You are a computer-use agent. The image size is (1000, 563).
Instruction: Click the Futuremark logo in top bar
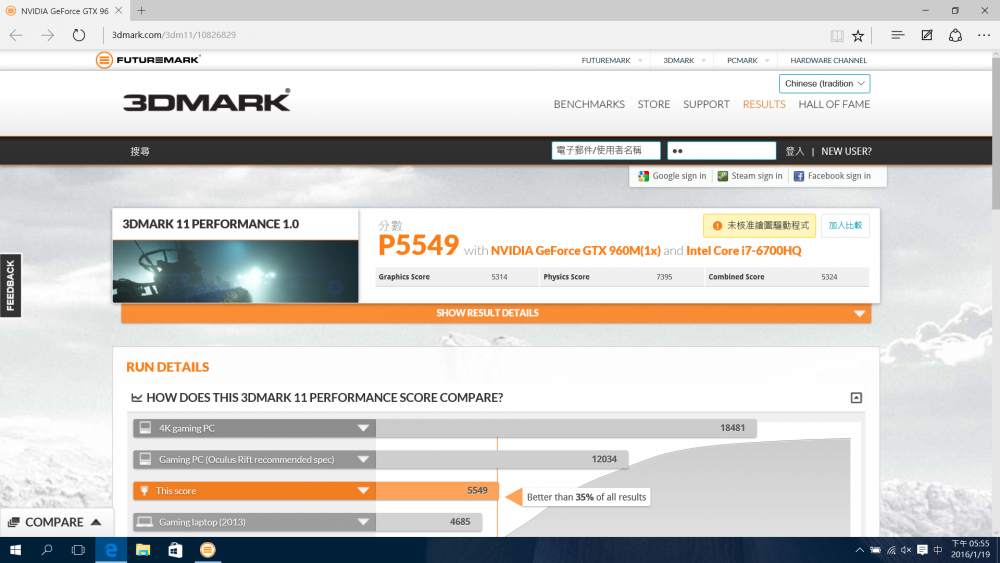click(148, 60)
